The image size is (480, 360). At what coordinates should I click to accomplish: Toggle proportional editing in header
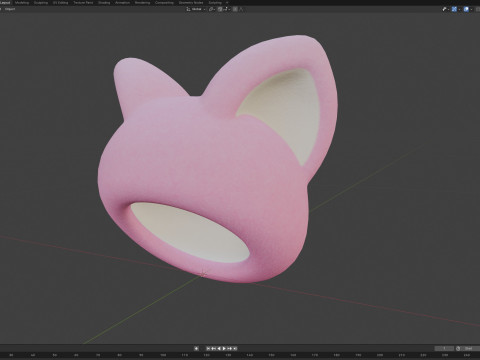pos(235,9)
